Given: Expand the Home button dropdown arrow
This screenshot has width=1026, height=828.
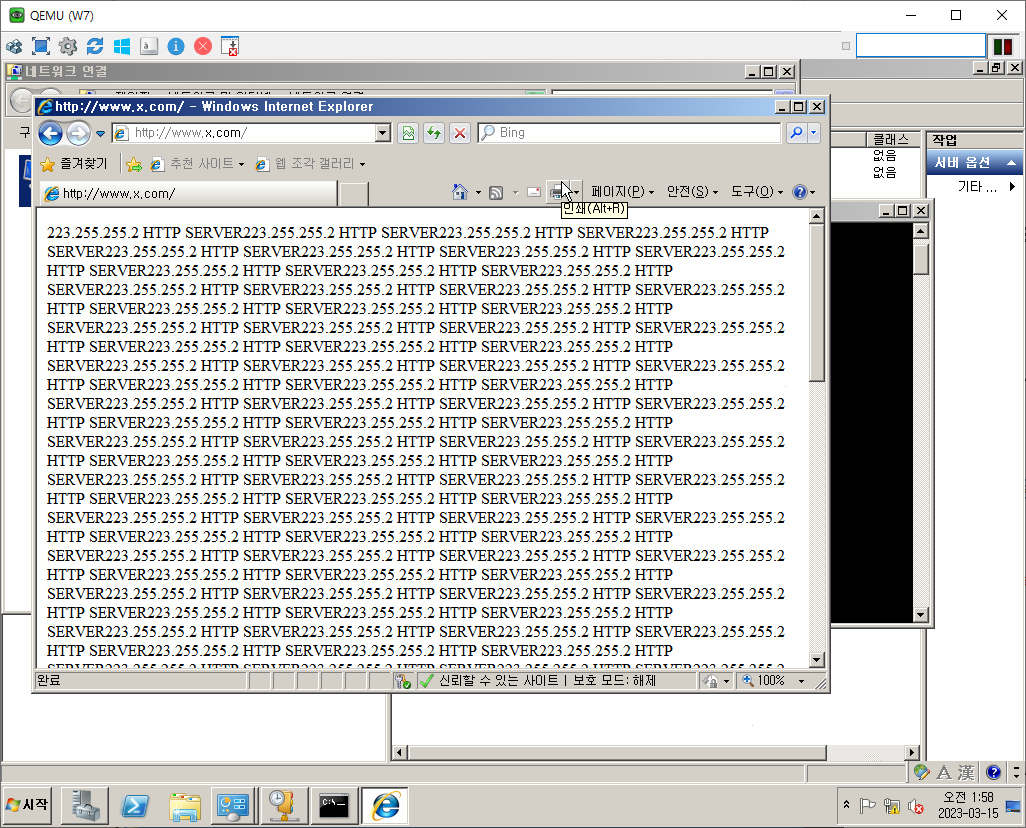Looking at the screenshot, I should pyautogui.click(x=478, y=192).
